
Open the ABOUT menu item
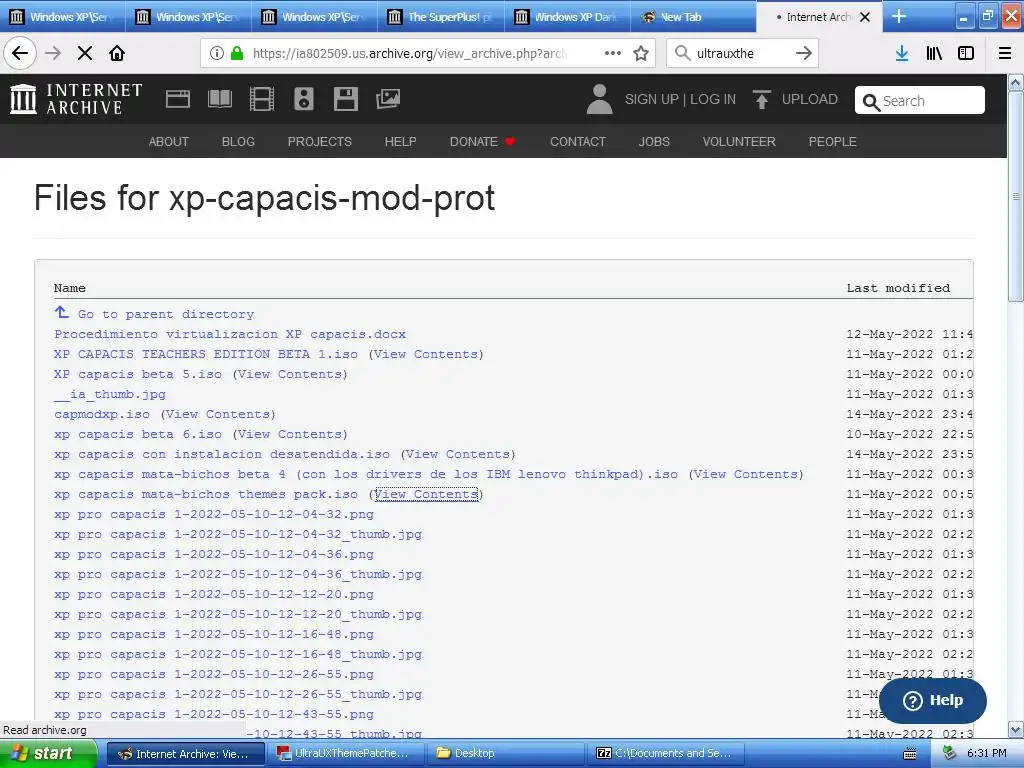168,142
